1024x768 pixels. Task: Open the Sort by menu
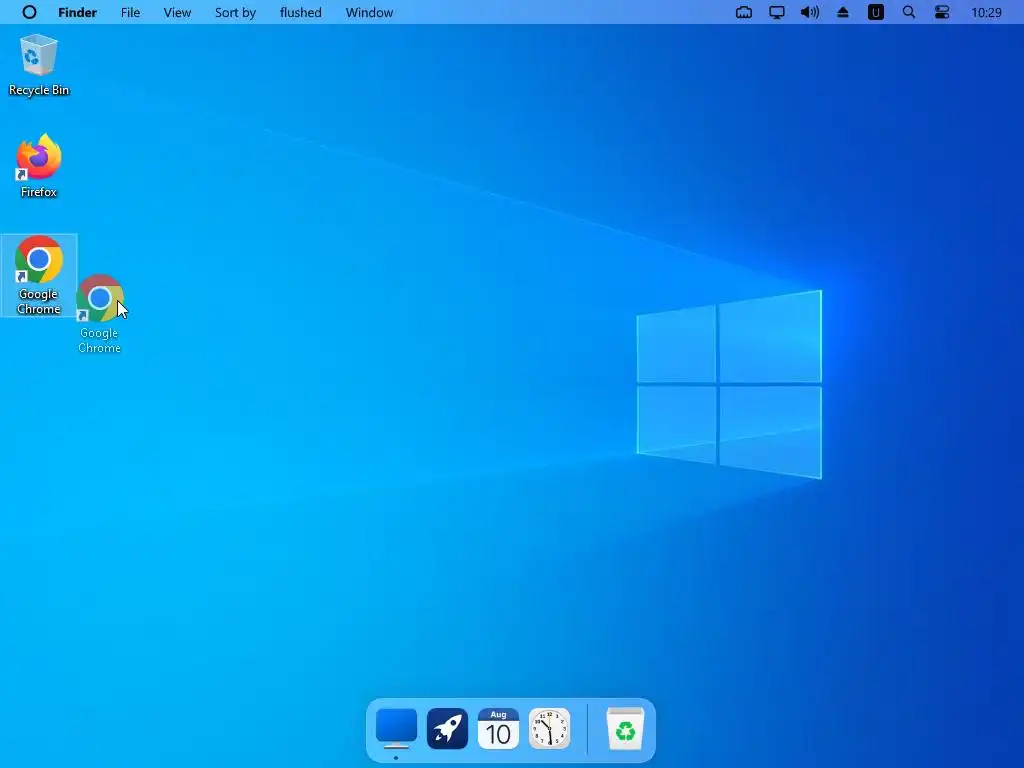pos(235,12)
